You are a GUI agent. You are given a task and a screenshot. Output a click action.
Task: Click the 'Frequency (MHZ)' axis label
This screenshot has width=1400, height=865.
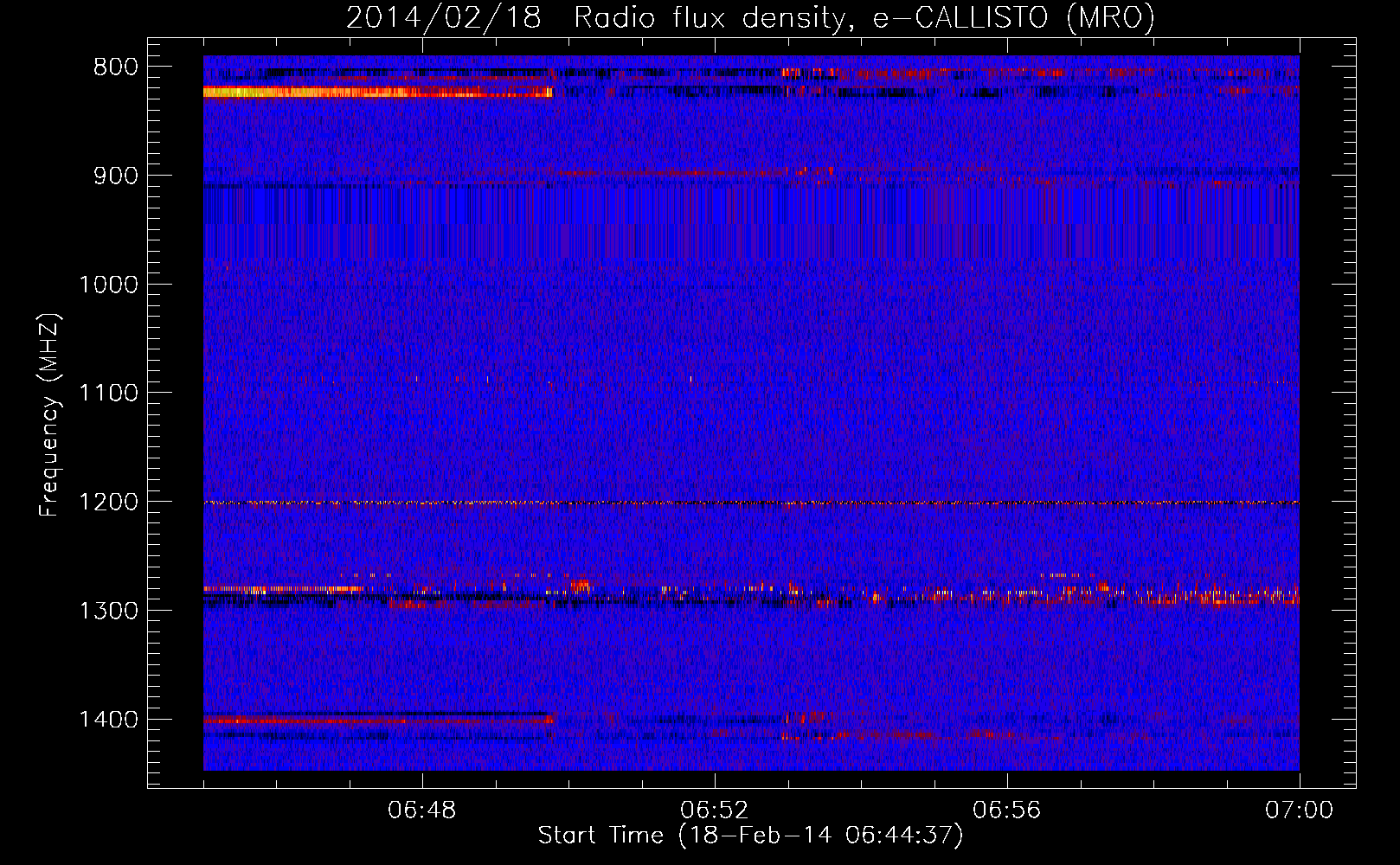(x=49, y=415)
